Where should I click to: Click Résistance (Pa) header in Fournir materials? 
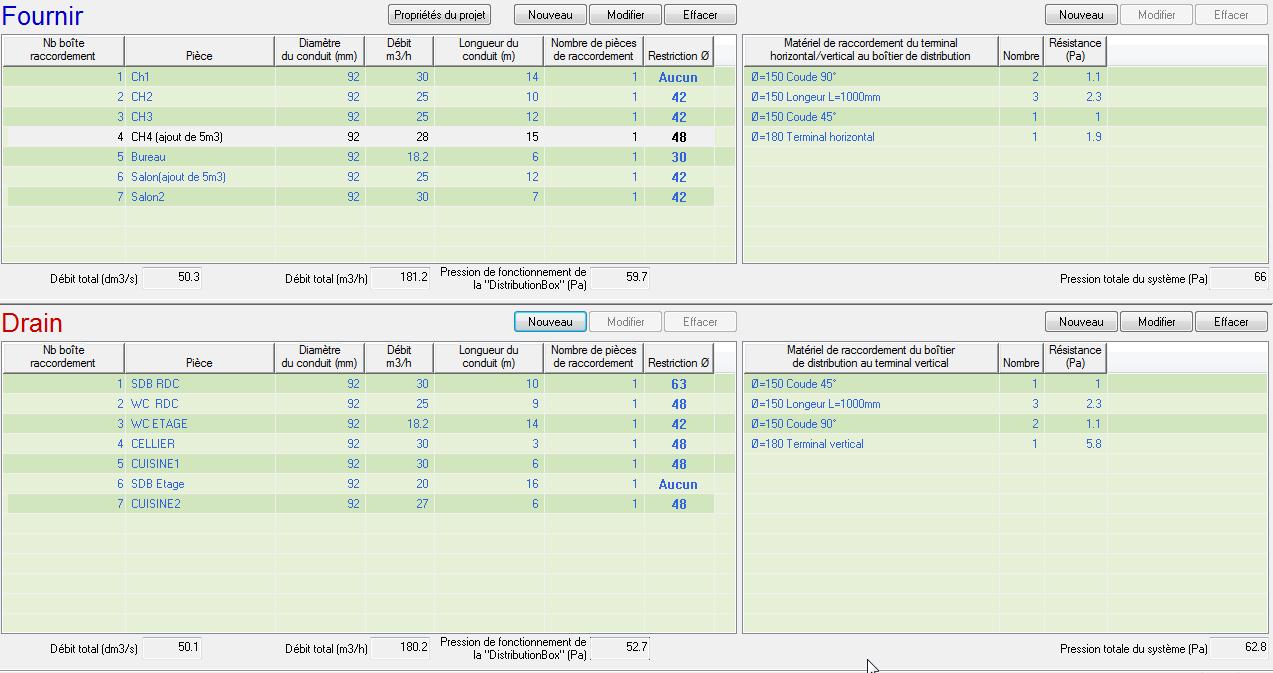pos(1075,50)
